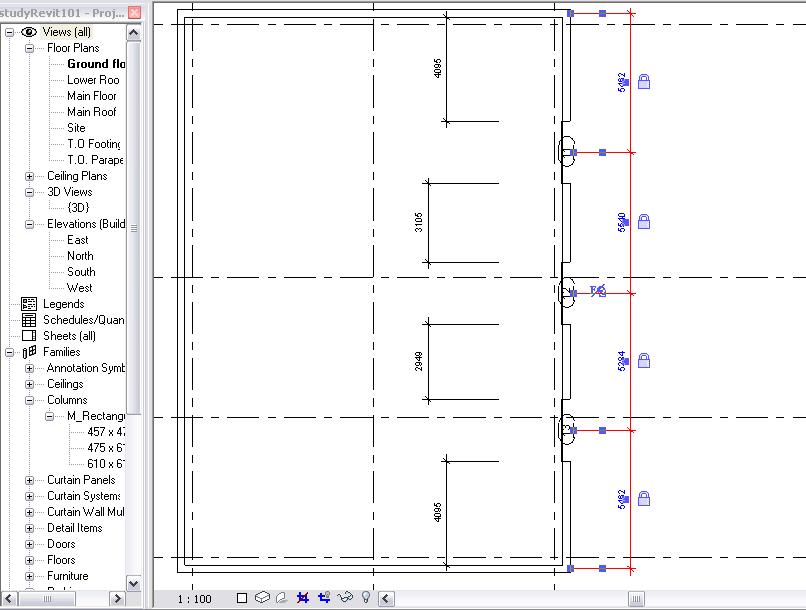Viewport: 806px width, 610px height.
Task: Click the drawing area horizontal scroll thumb
Action: coord(636,599)
